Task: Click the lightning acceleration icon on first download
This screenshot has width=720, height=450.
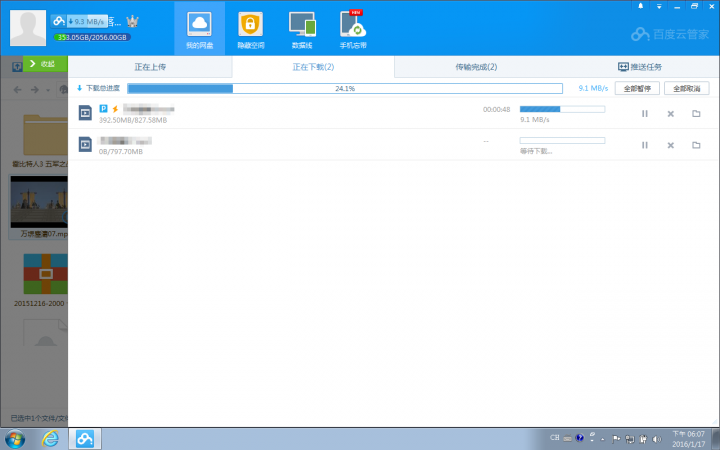Action: [115, 109]
